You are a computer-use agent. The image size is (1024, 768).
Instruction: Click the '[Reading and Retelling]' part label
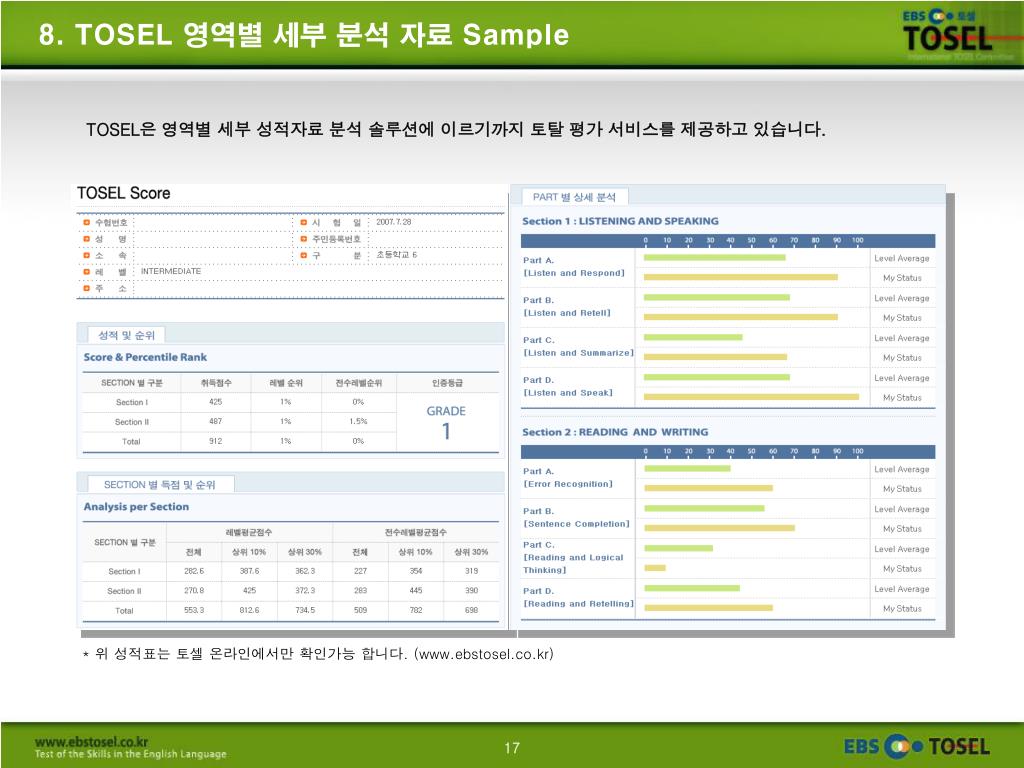click(x=579, y=604)
